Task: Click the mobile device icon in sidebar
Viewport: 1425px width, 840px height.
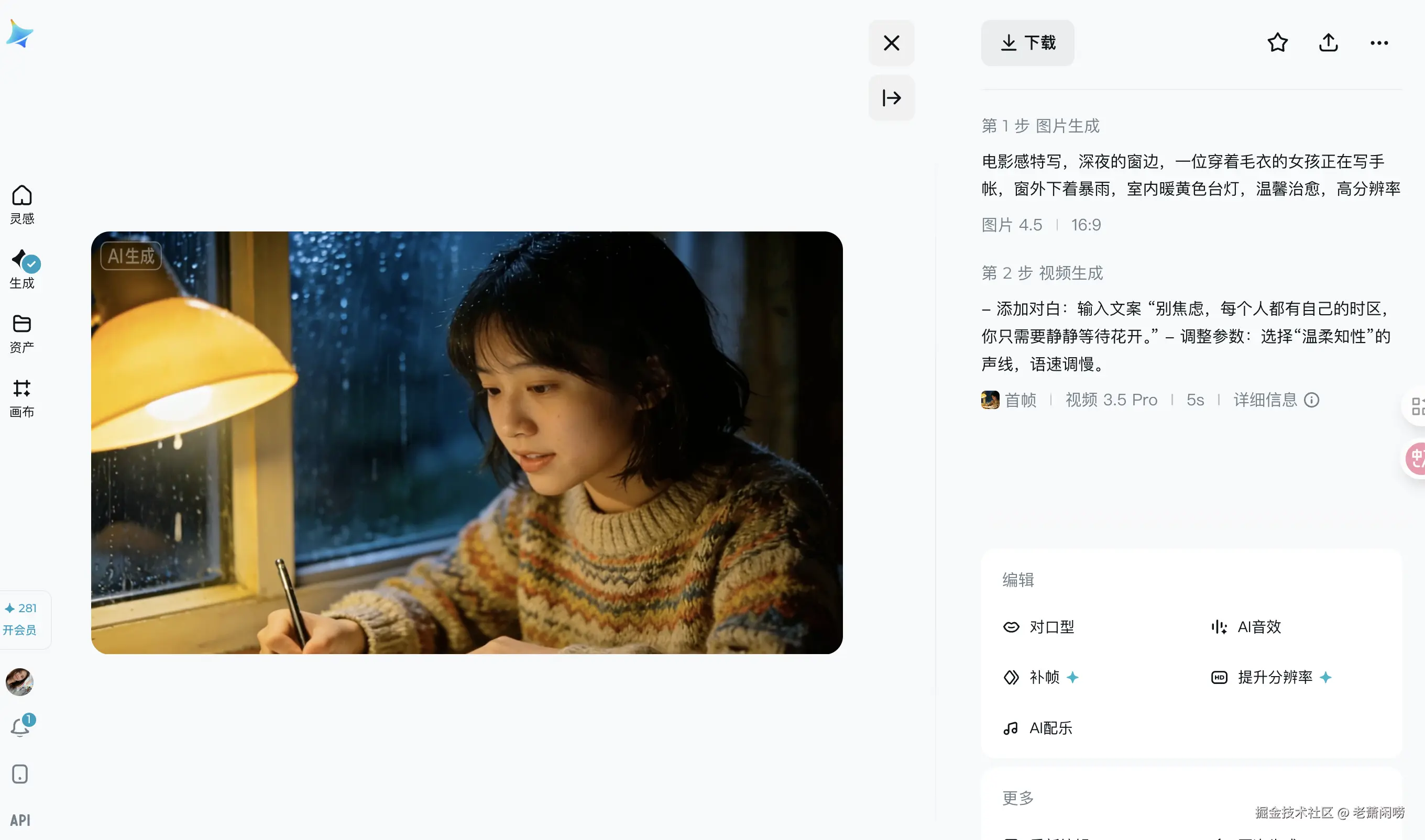Action: click(x=20, y=774)
